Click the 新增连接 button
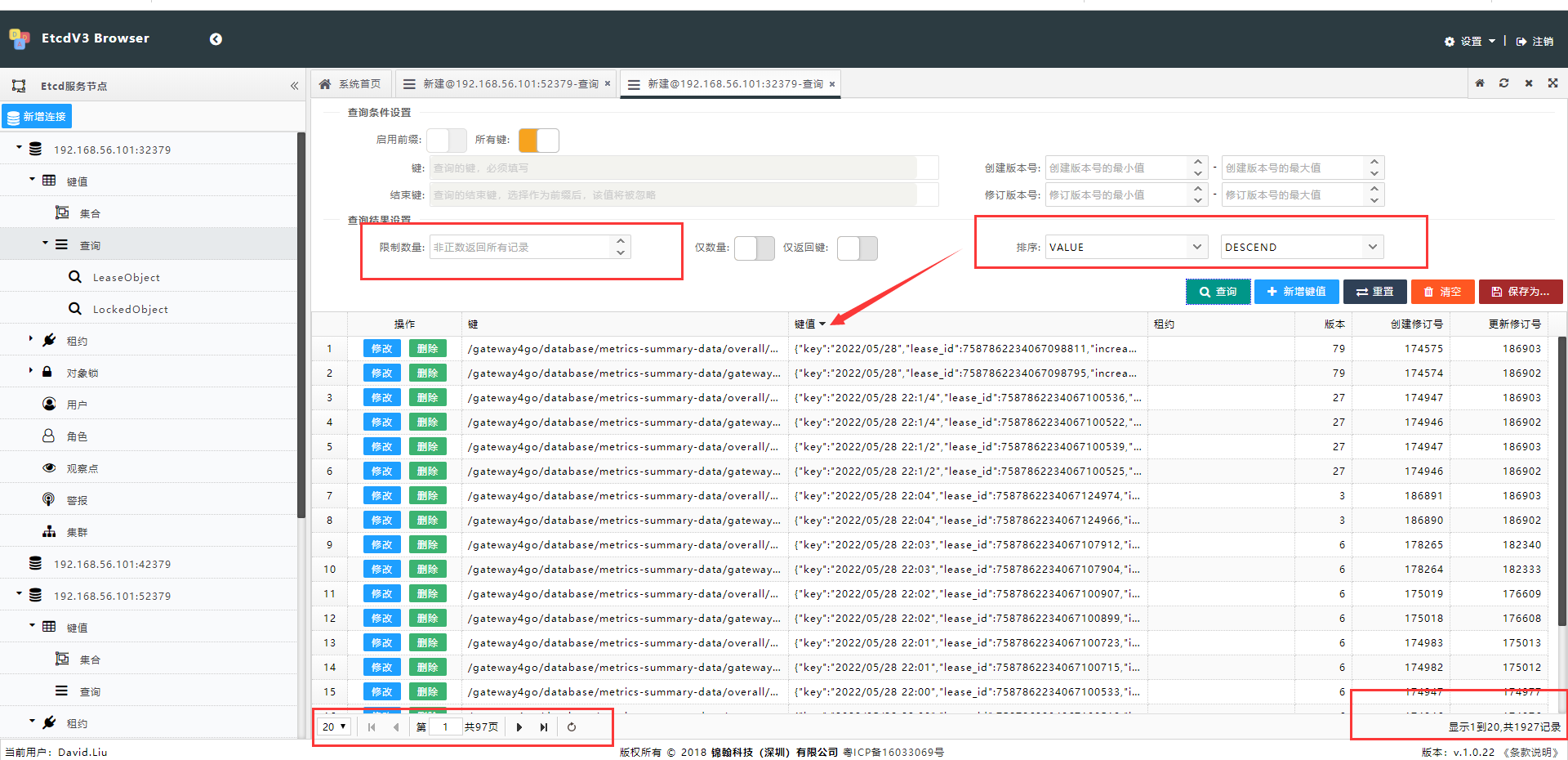The height and width of the screenshot is (760, 1568). pos(37,117)
